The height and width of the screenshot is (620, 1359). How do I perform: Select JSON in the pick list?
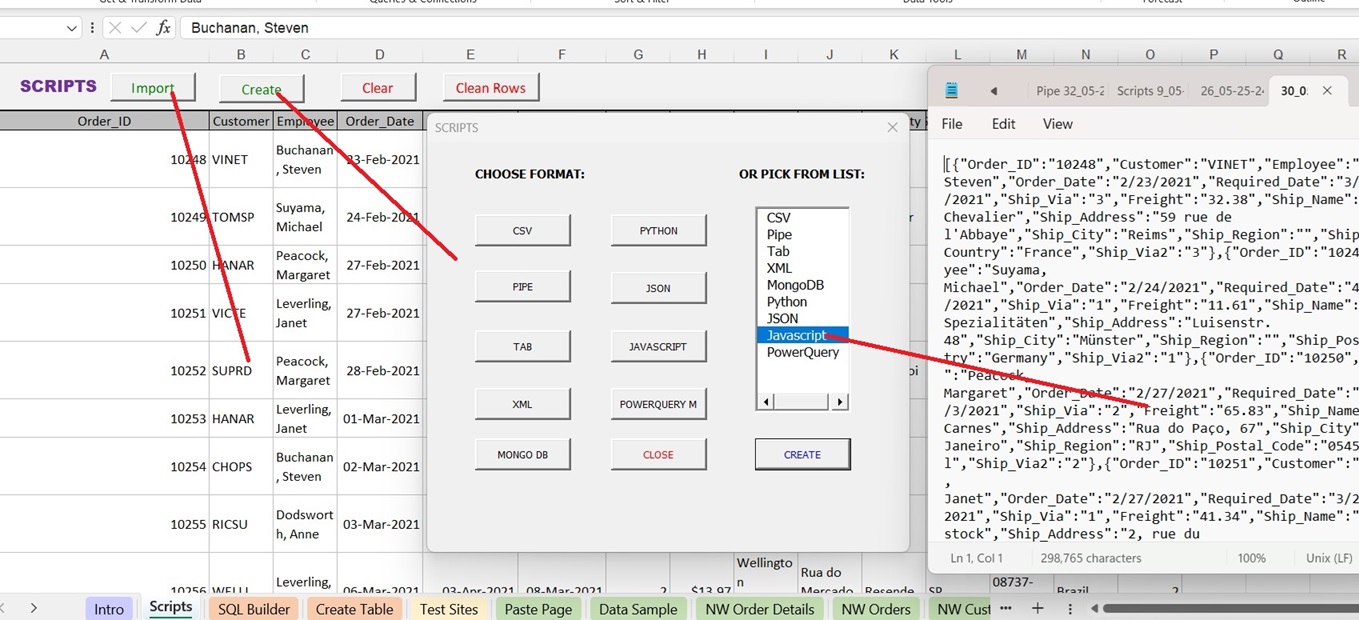[803, 319]
